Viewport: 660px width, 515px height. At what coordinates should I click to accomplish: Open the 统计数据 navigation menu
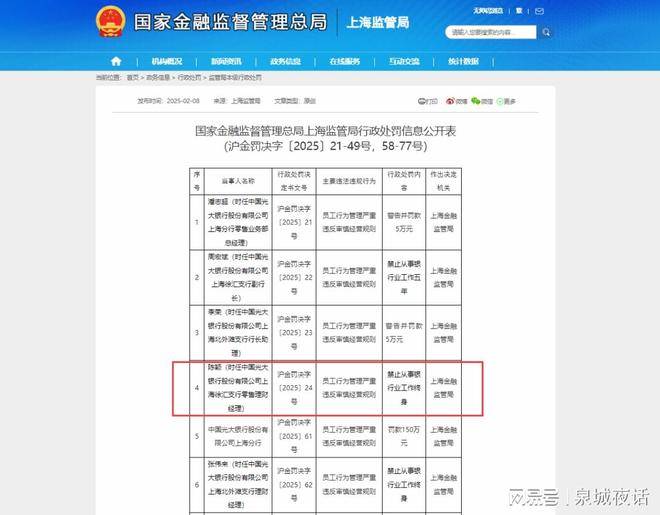pos(463,61)
